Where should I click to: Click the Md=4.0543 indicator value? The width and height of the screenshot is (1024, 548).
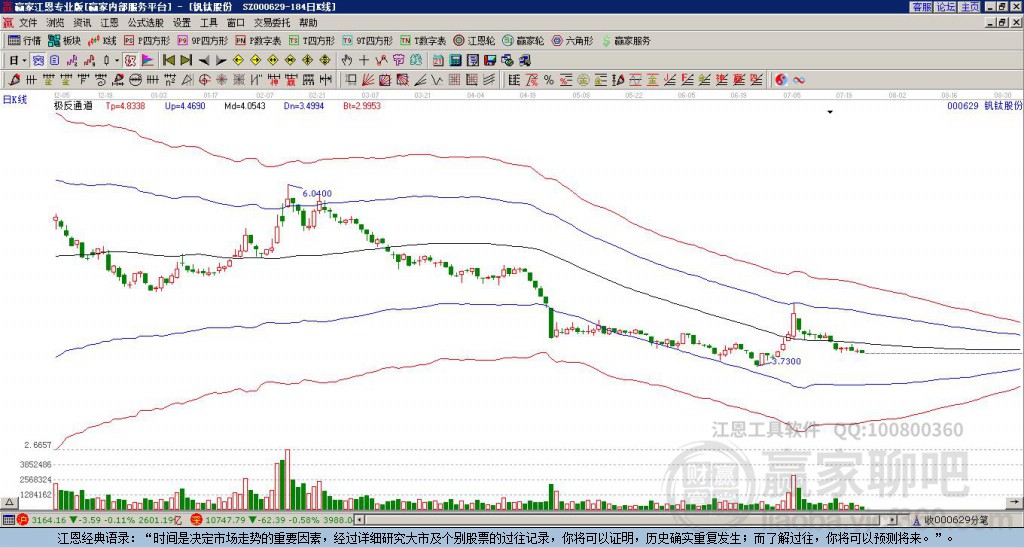point(245,105)
